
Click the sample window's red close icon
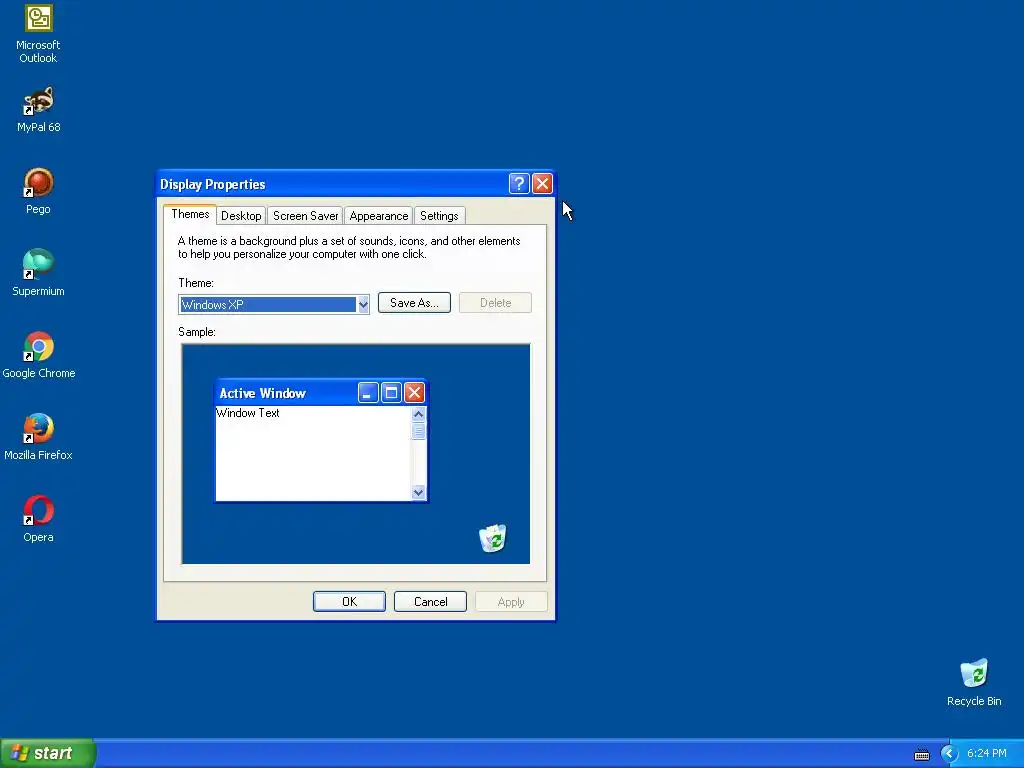click(x=414, y=392)
